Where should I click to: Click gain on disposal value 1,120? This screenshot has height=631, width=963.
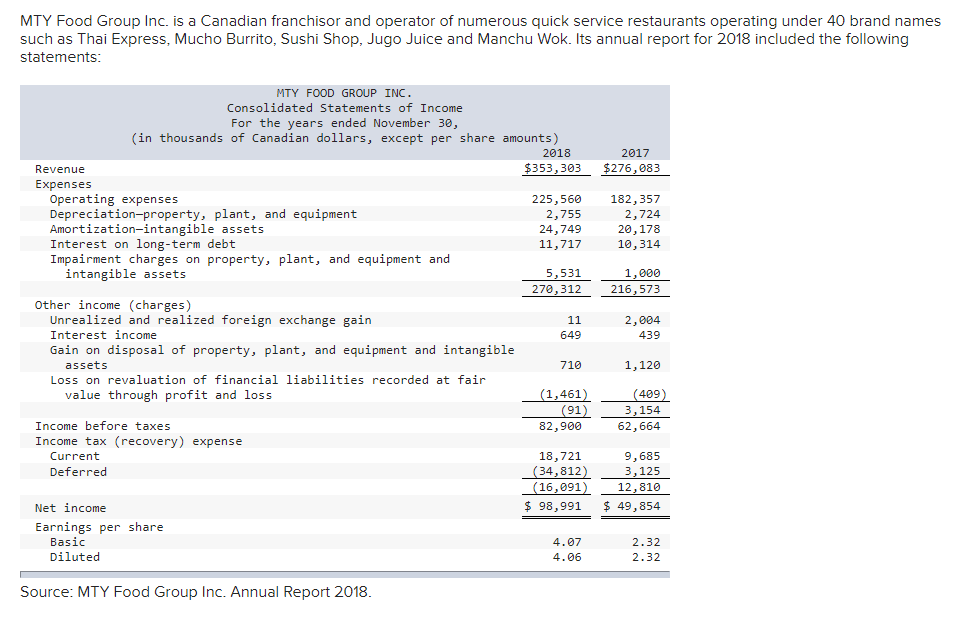pyautogui.click(x=642, y=366)
